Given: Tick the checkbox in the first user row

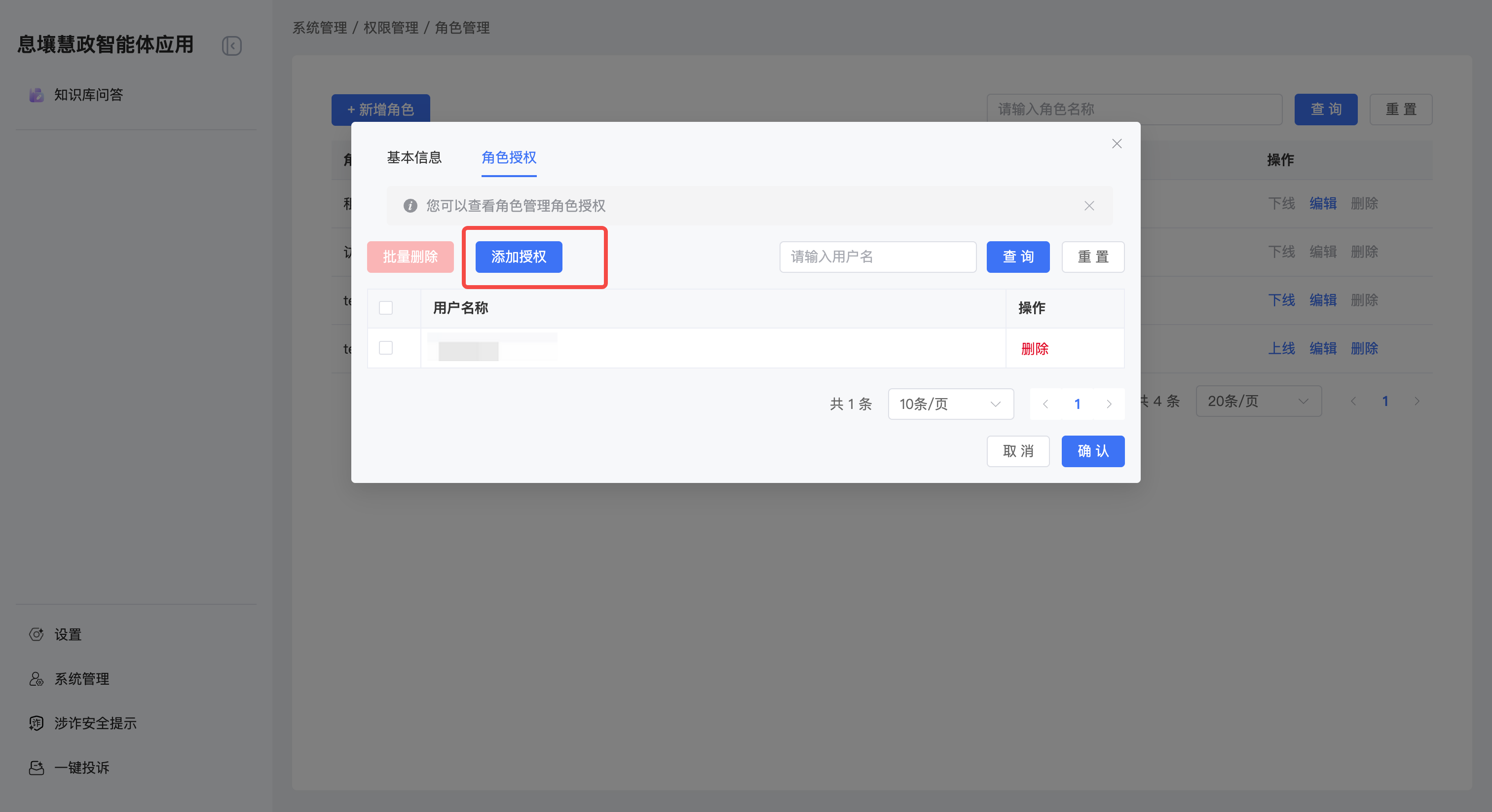Looking at the screenshot, I should click(x=386, y=347).
